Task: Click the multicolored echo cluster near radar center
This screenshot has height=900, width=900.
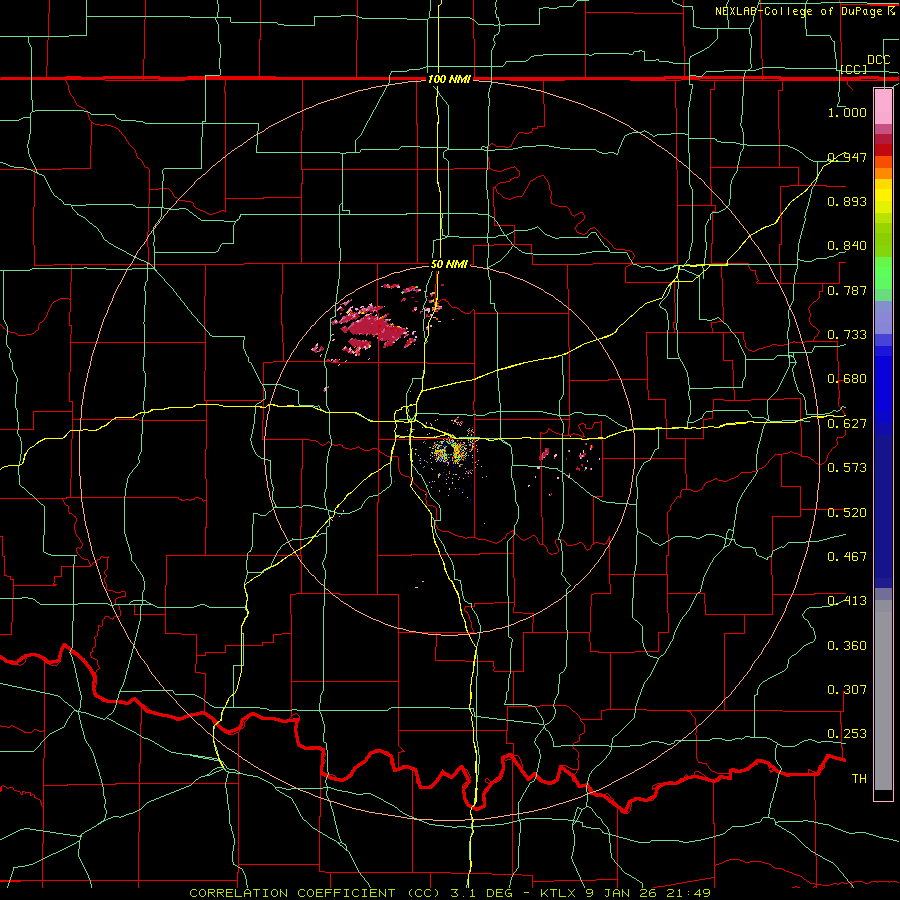Action: tap(449, 452)
